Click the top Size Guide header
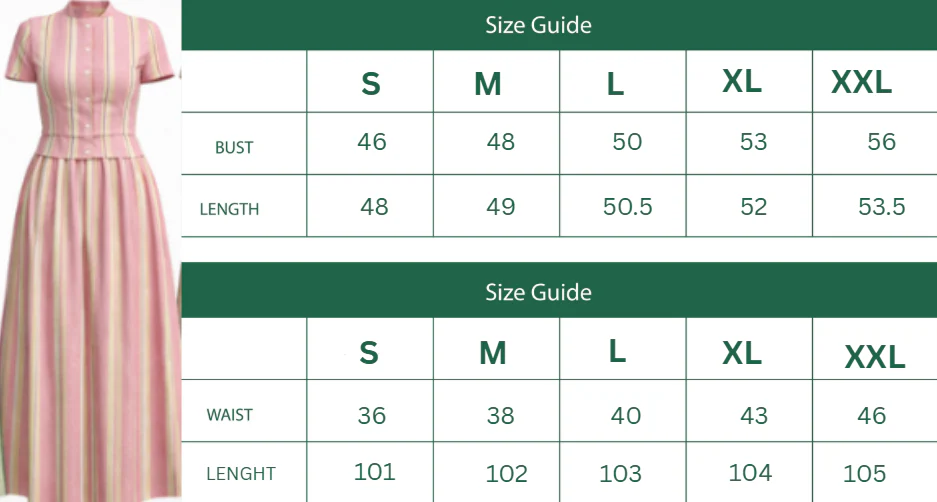This screenshot has width=937, height=502. [538, 25]
